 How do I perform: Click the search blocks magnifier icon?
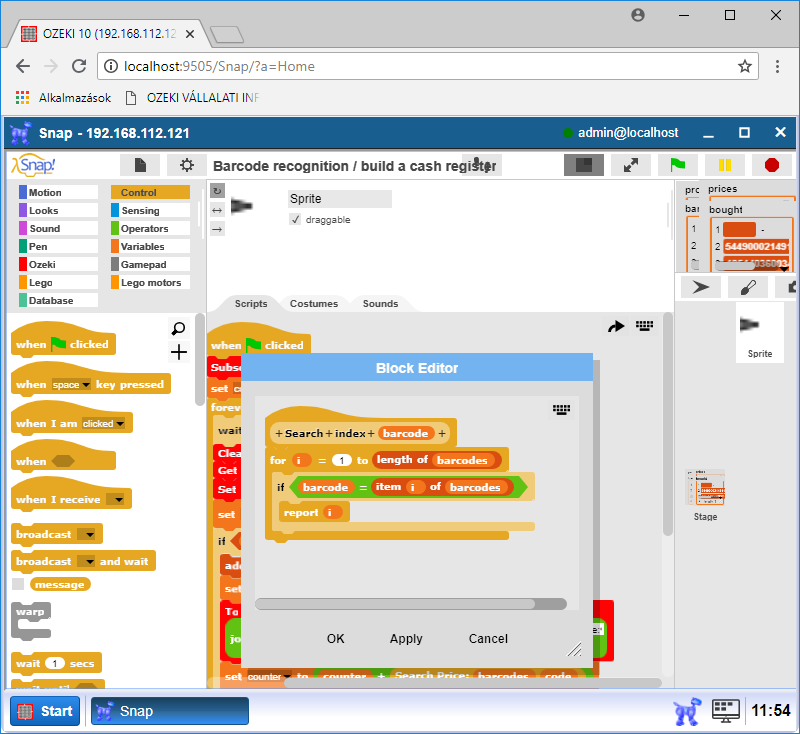[x=178, y=328]
